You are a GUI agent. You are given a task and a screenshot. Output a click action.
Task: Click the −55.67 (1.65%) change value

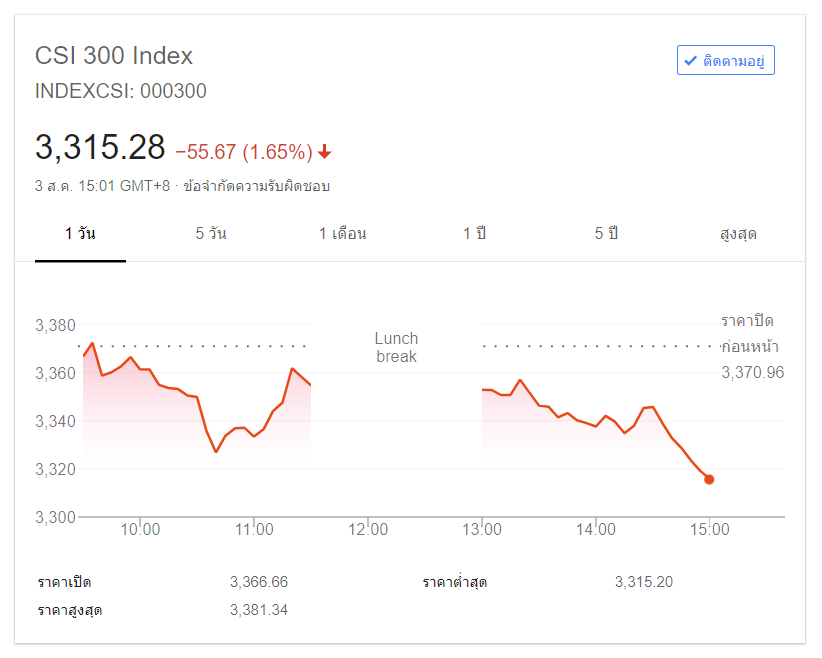click(x=244, y=152)
